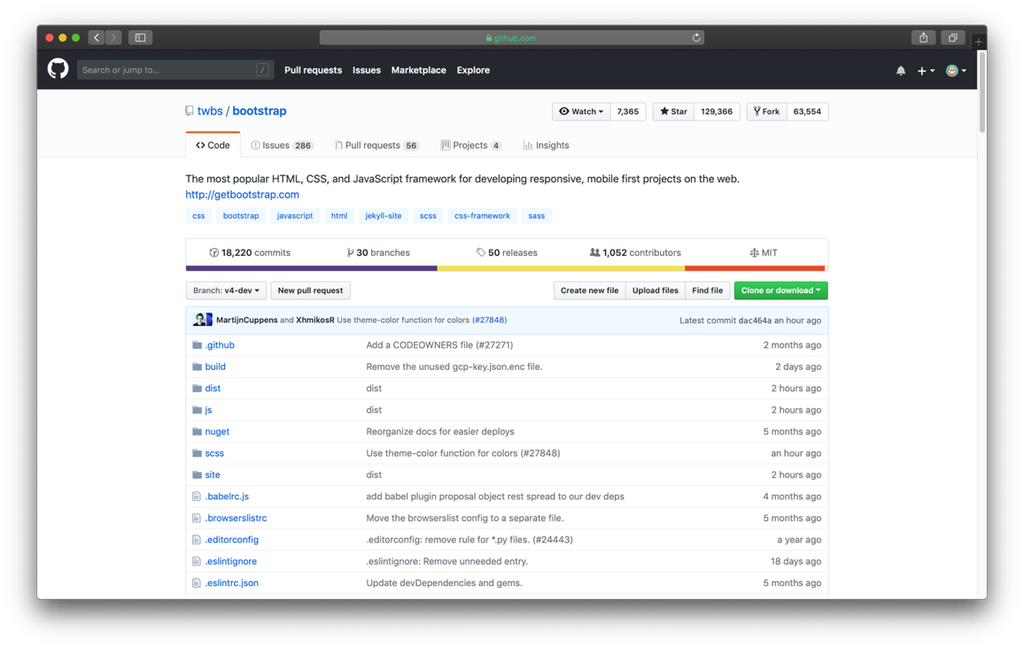
Task: Click the Create new file button
Action: (589, 291)
